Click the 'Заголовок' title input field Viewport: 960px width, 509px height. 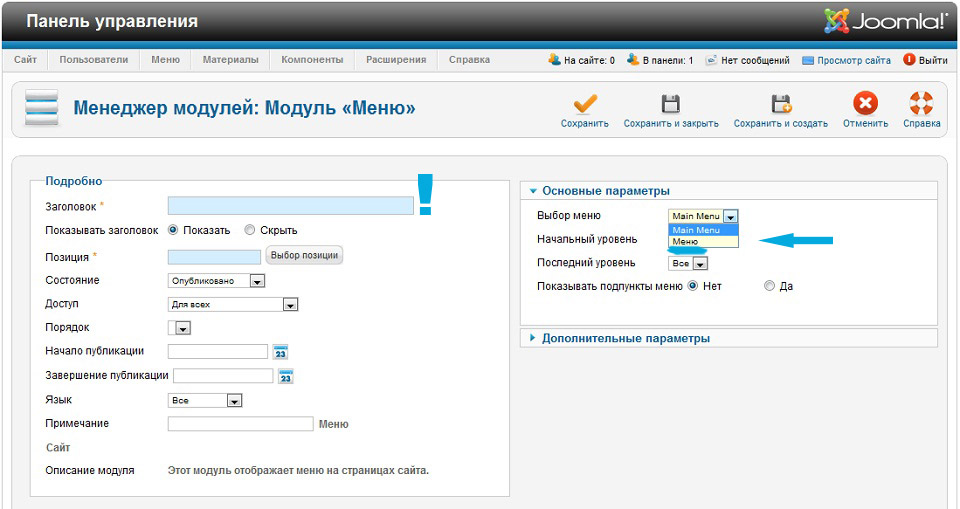point(290,206)
